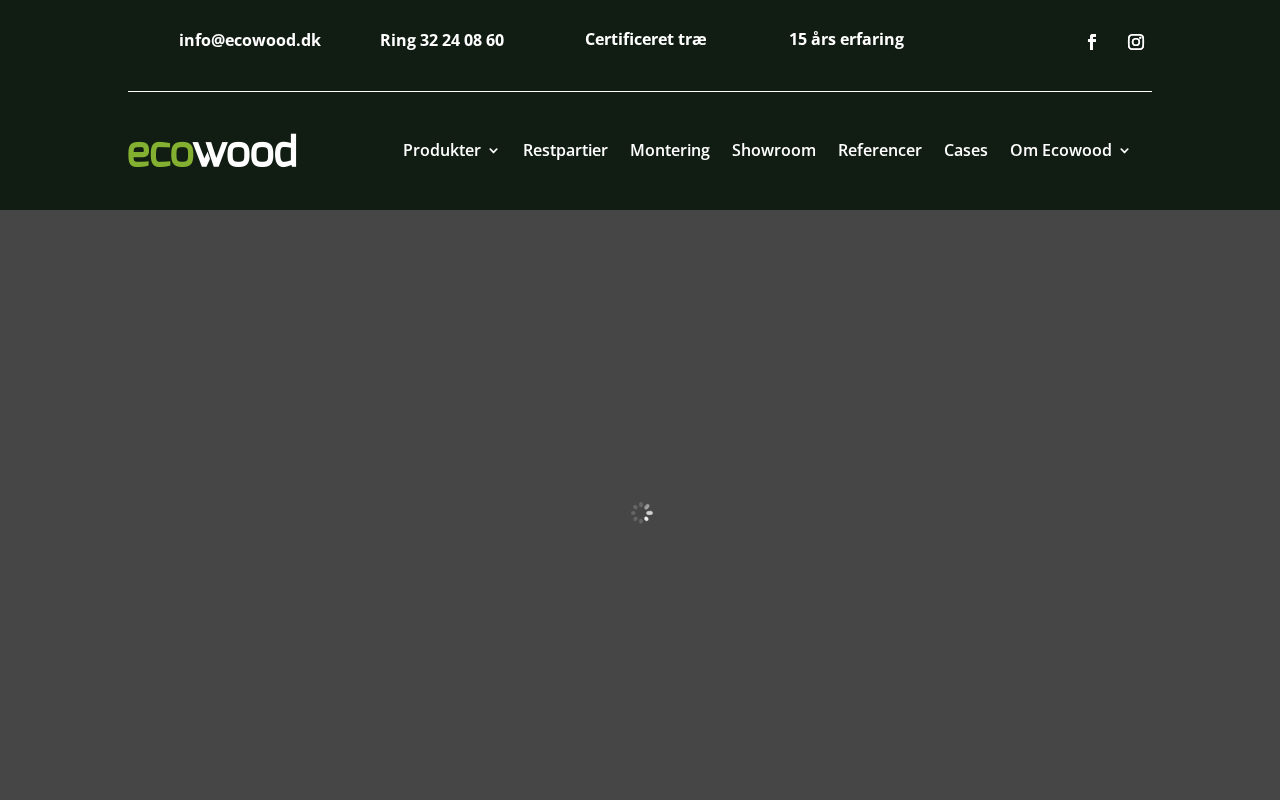Click the info@ecowood.dk email link
Image resolution: width=1280 pixels, height=800 pixels.
click(x=250, y=40)
